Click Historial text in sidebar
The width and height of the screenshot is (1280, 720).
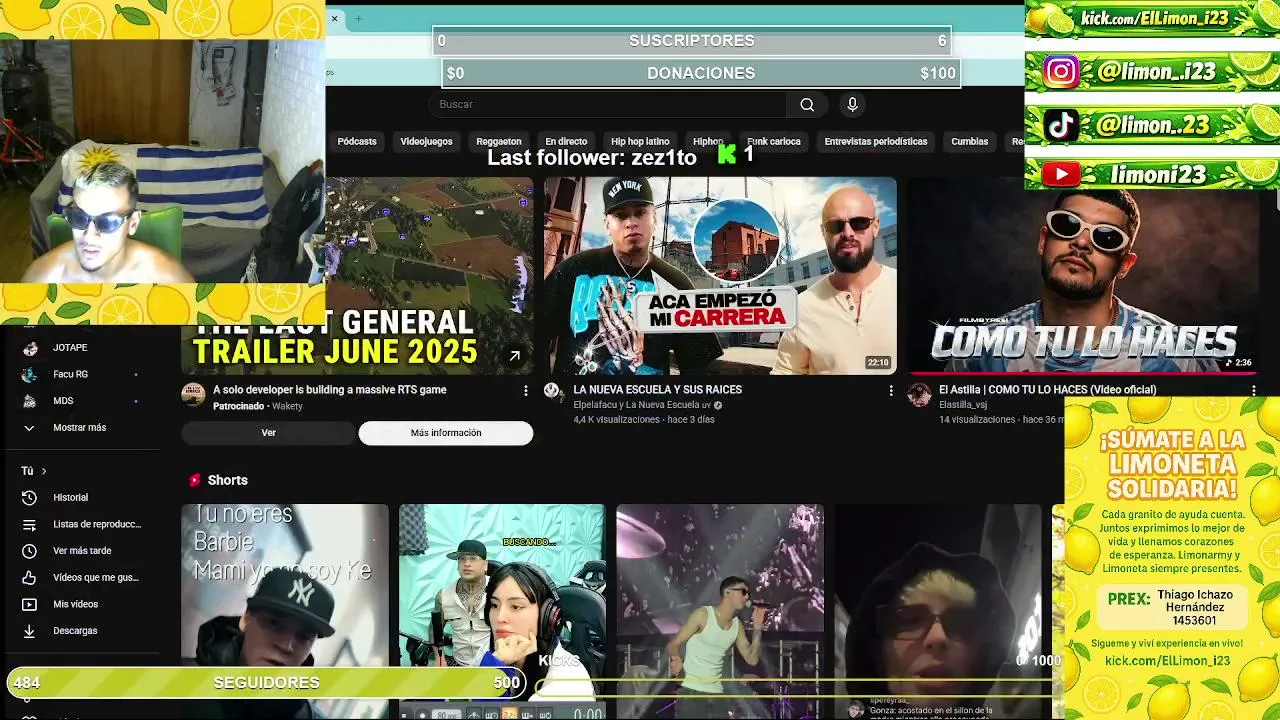click(71, 497)
